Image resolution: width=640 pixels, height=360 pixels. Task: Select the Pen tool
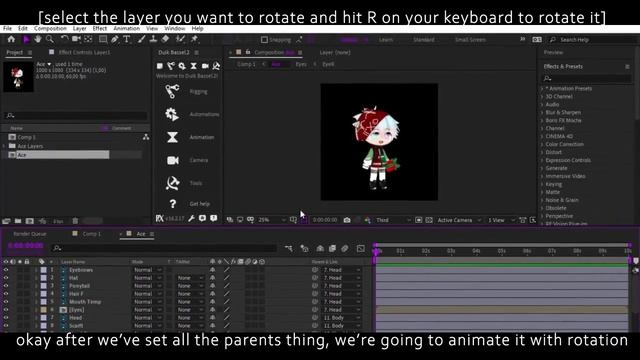pos(115,39)
